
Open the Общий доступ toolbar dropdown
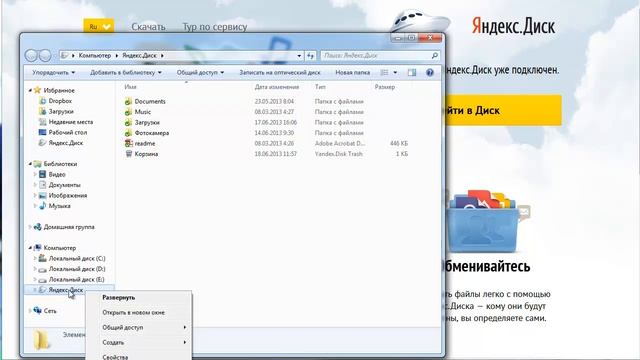click(200, 73)
